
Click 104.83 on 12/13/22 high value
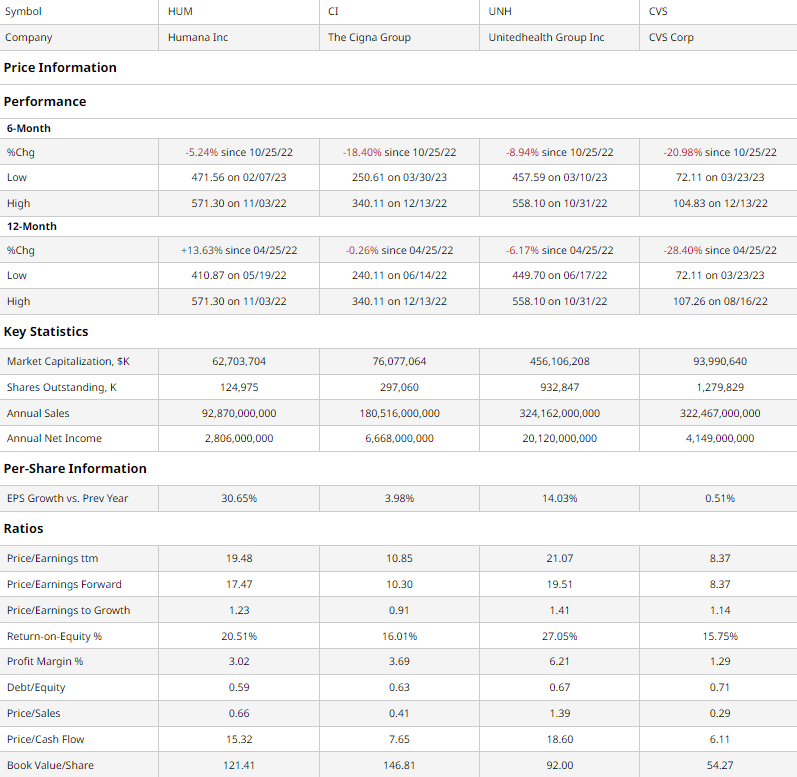[720, 203]
